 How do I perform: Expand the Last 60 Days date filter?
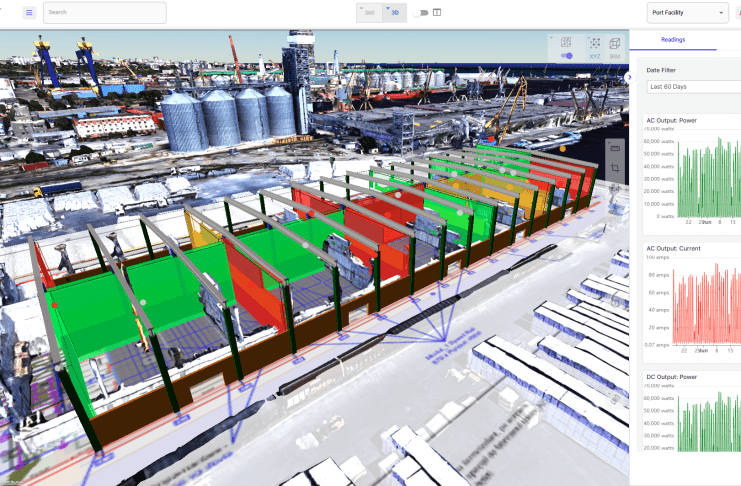[x=693, y=87]
